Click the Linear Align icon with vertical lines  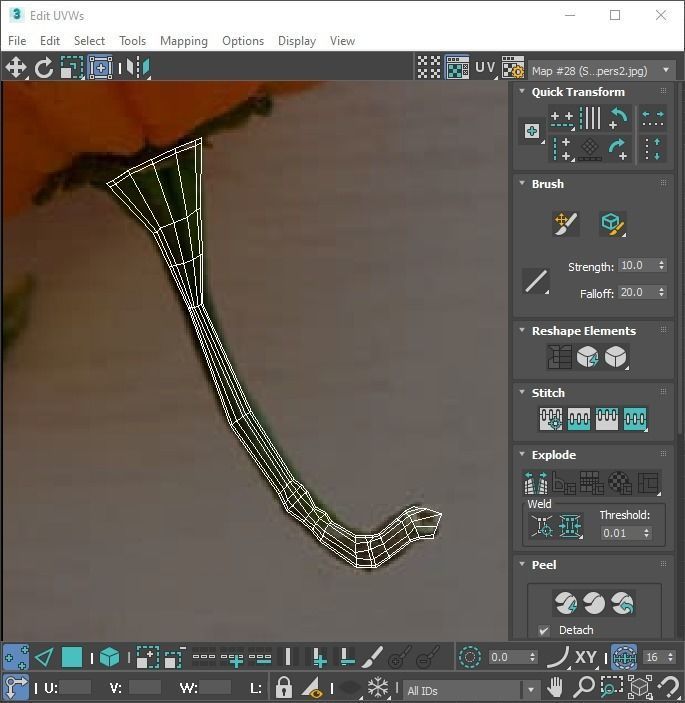[x=590, y=118]
